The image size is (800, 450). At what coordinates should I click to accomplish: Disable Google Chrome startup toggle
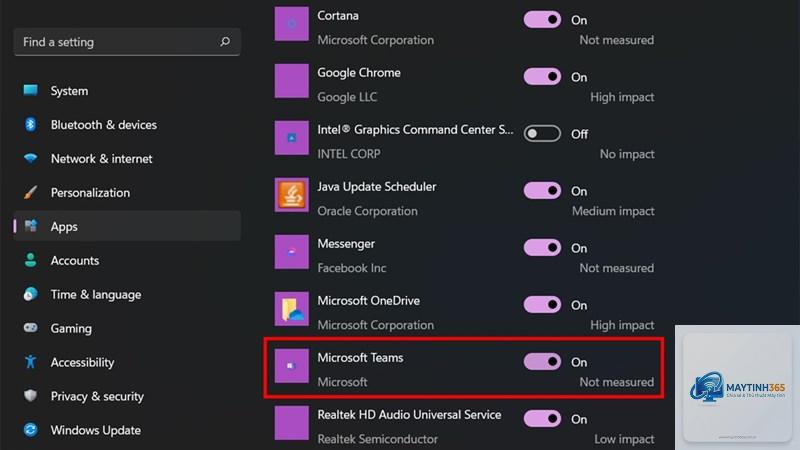point(542,77)
